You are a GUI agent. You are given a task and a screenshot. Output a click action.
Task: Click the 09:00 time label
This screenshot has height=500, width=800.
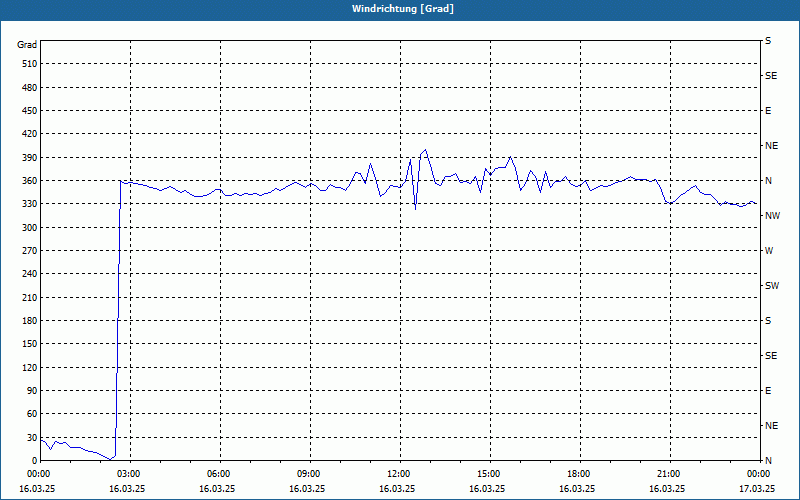click(310, 474)
